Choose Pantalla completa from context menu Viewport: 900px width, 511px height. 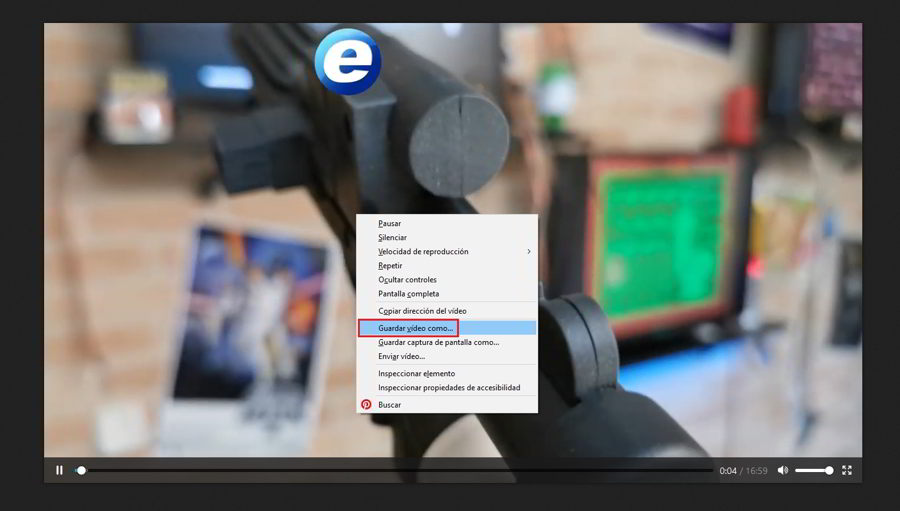point(408,293)
